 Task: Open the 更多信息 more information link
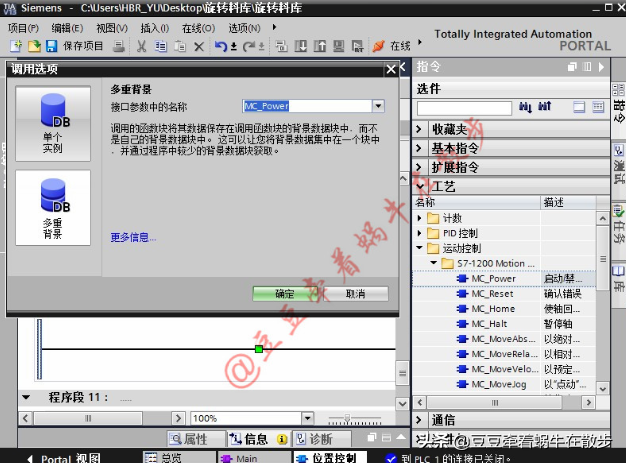(133, 237)
